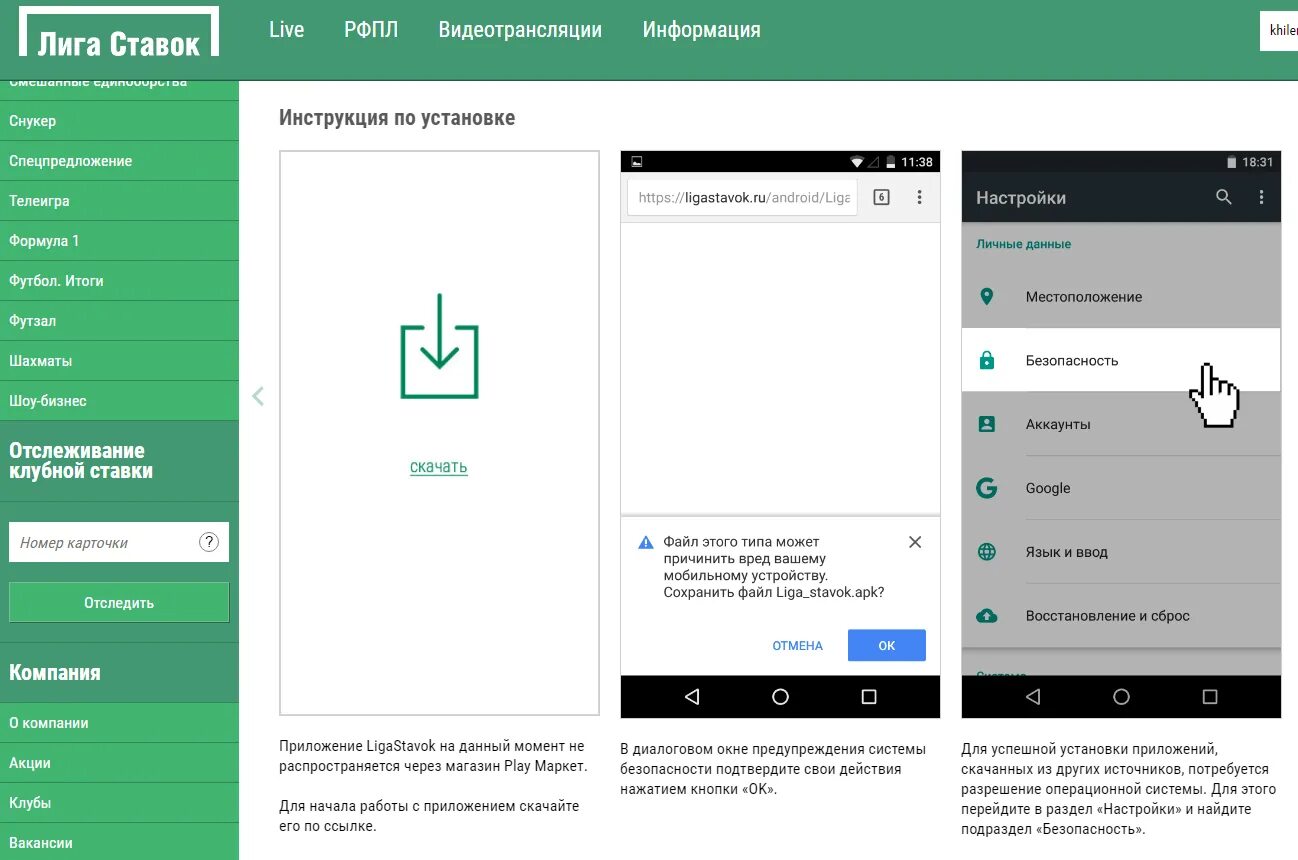Open Восстановление и сброс in settings list
Viewport: 1298px width, 860px height.
click(x=1121, y=616)
